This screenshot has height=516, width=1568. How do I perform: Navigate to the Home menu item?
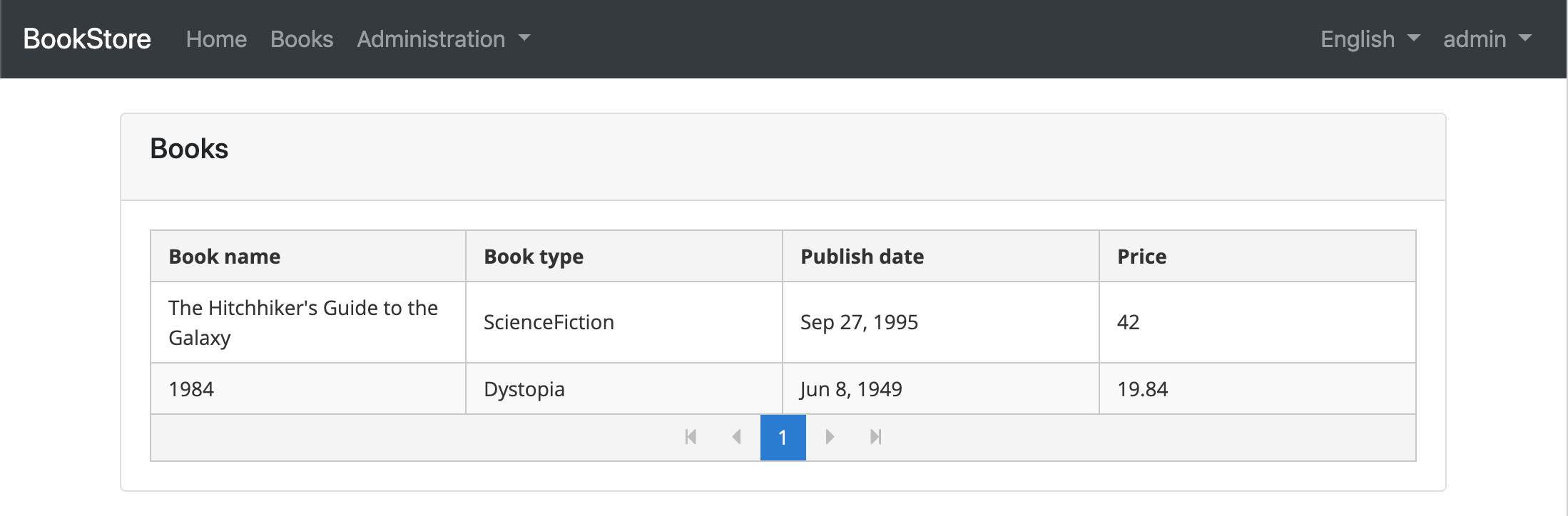216,39
